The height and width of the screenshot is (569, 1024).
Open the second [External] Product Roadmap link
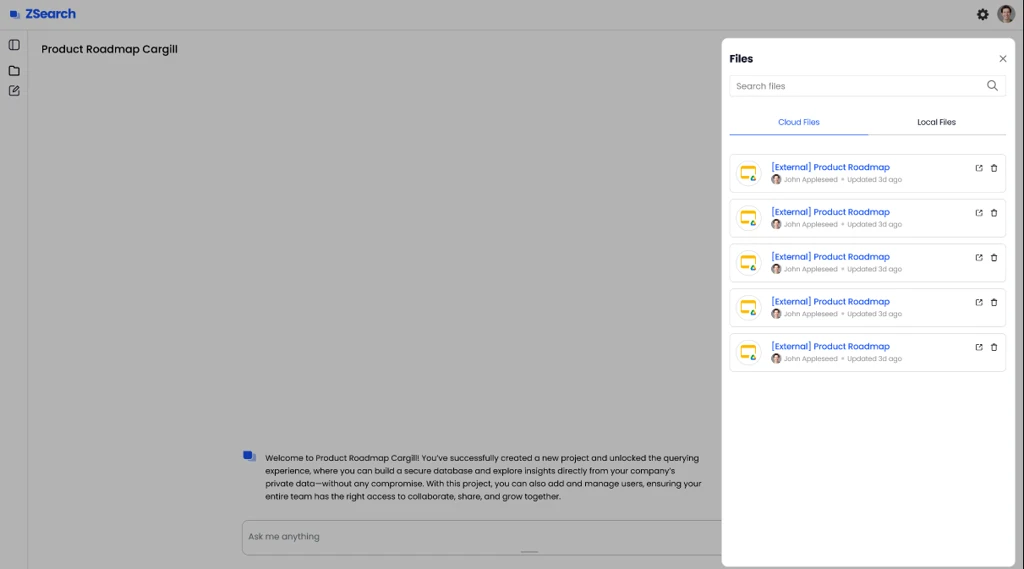coord(830,212)
